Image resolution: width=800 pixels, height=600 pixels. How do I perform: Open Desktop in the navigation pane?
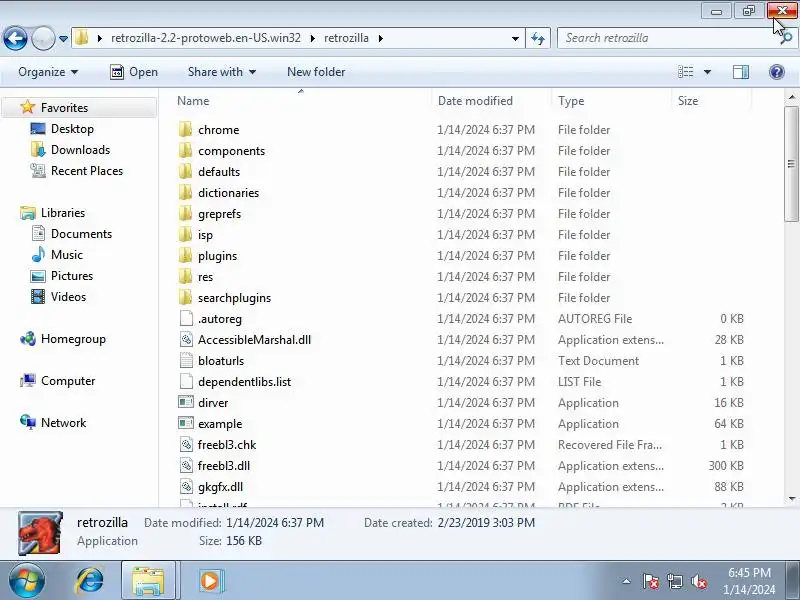tap(72, 129)
